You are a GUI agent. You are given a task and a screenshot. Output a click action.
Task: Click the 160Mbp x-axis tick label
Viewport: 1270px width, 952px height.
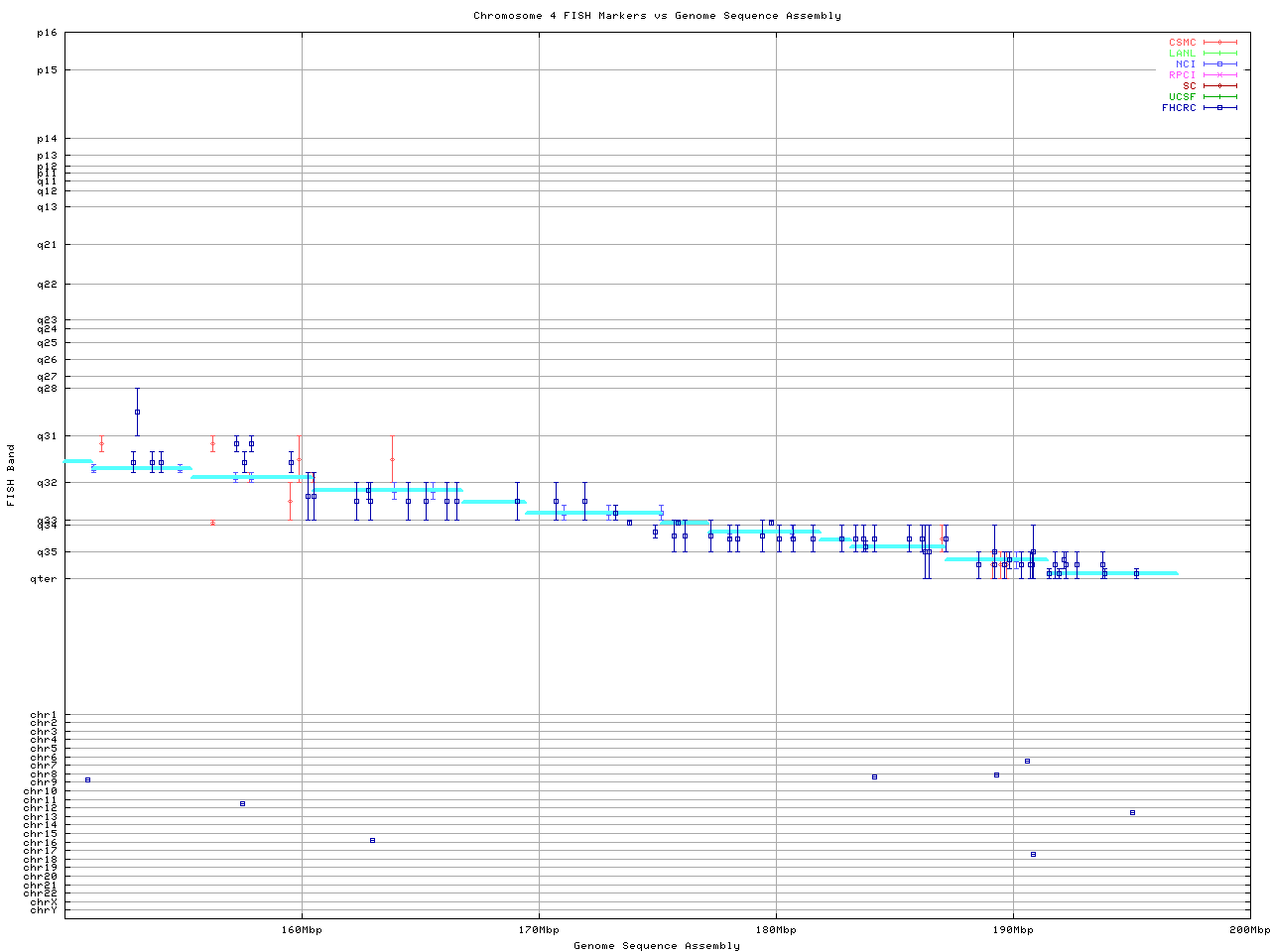pyautogui.click(x=302, y=930)
